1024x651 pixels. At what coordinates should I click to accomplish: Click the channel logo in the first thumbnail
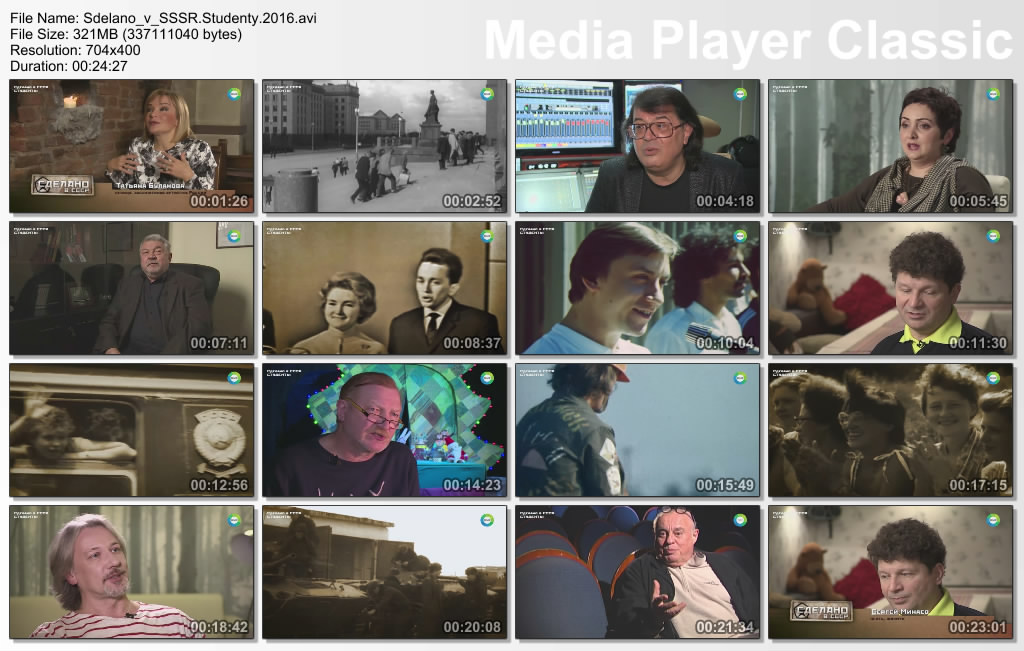234,94
